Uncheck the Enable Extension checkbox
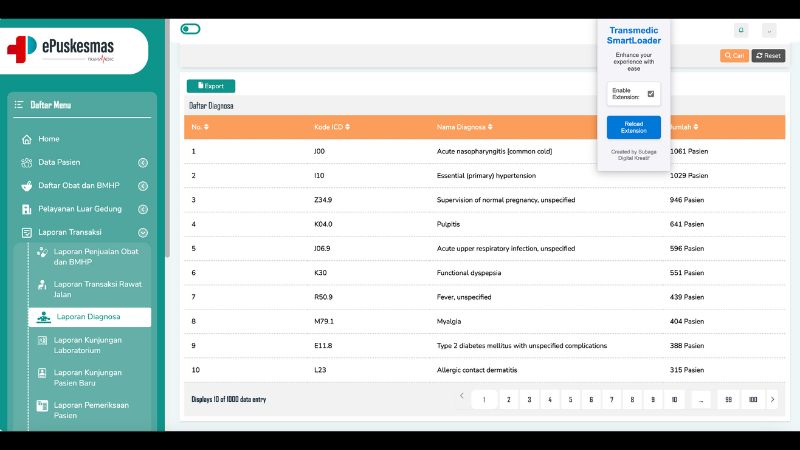Image resolution: width=800 pixels, height=450 pixels. (651, 94)
